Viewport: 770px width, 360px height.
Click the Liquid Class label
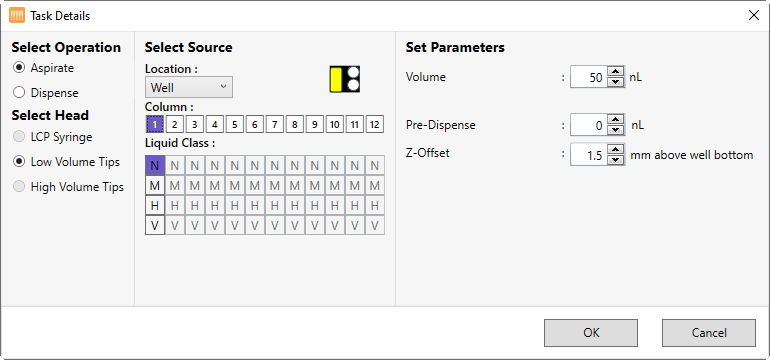tap(180, 144)
